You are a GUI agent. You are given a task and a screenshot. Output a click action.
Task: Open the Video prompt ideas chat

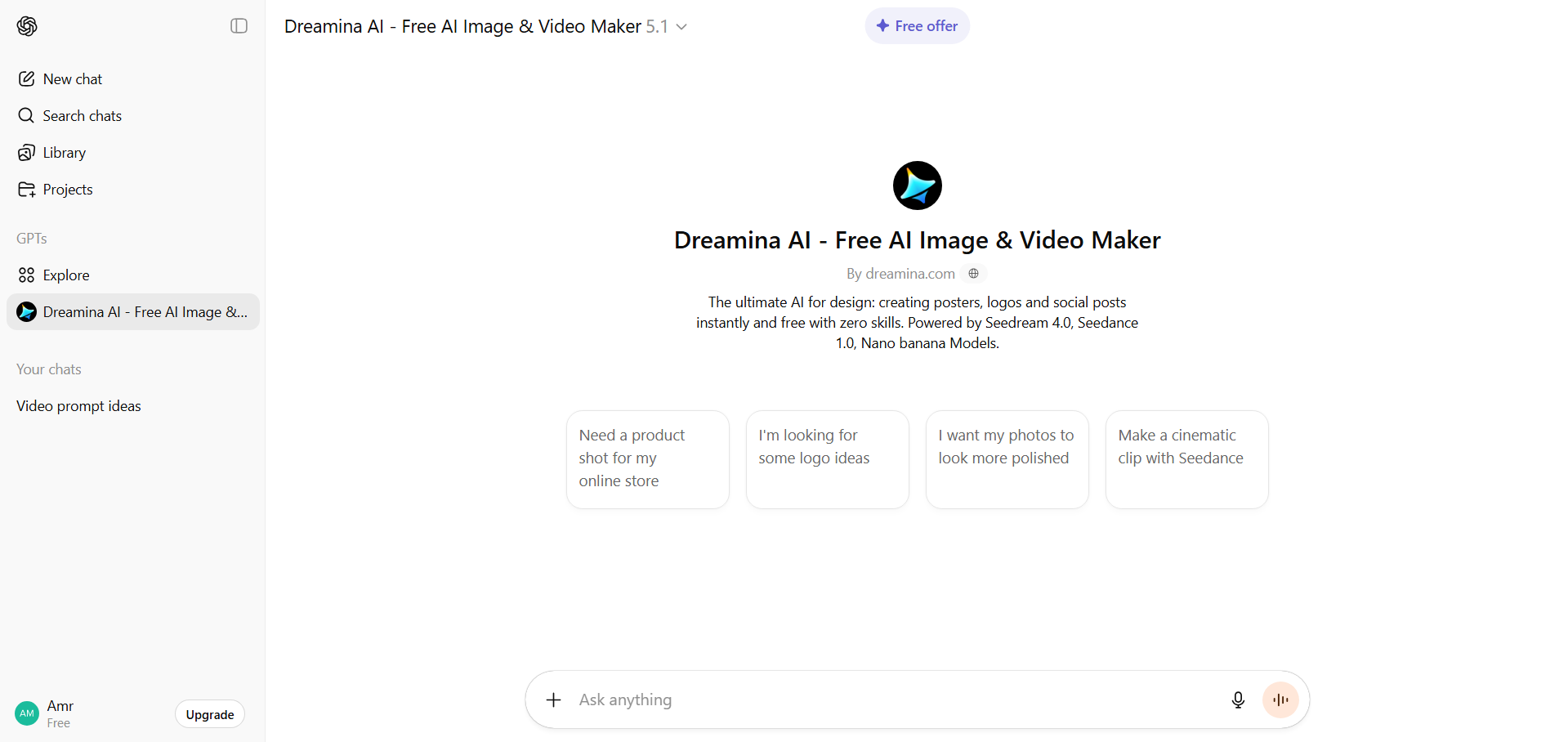pyautogui.click(x=133, y=405)
